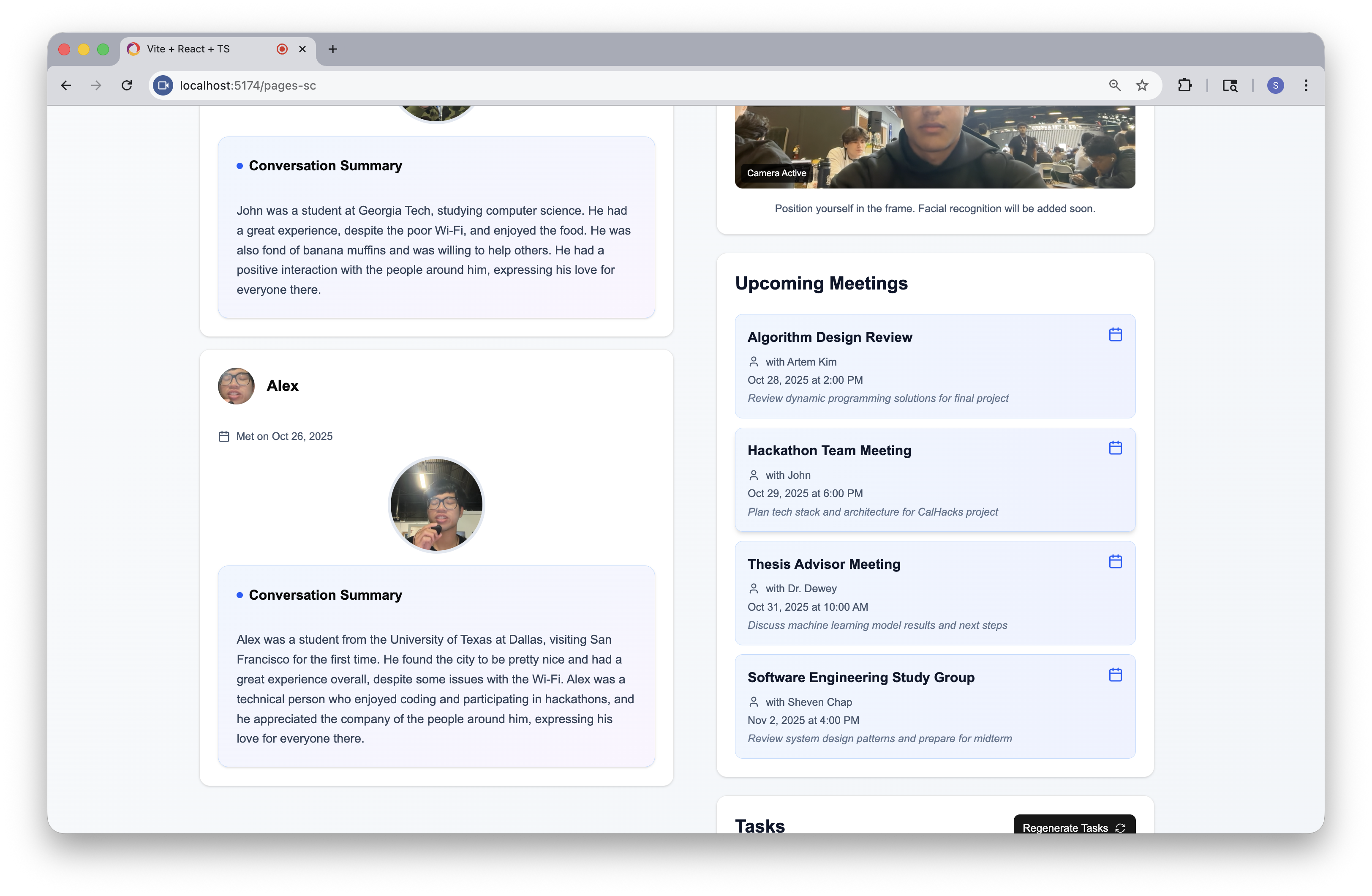Click calendar icon on Algorithm Design Review
1372x896 pixels.
(x=1115, y=335)
